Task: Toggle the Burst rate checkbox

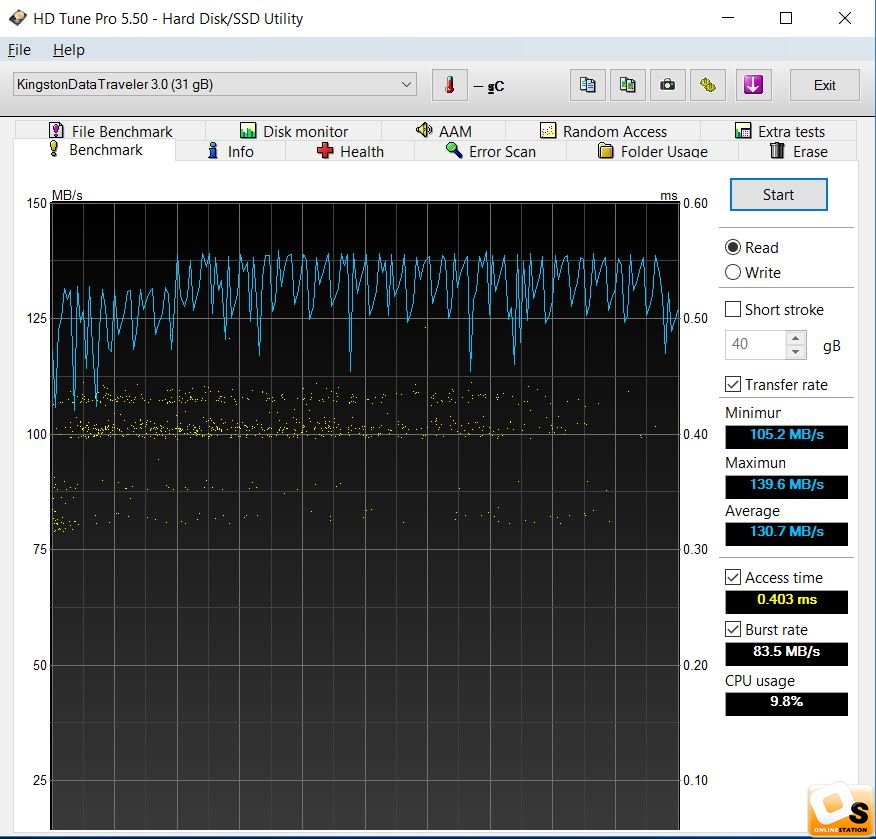Action: 733,629
